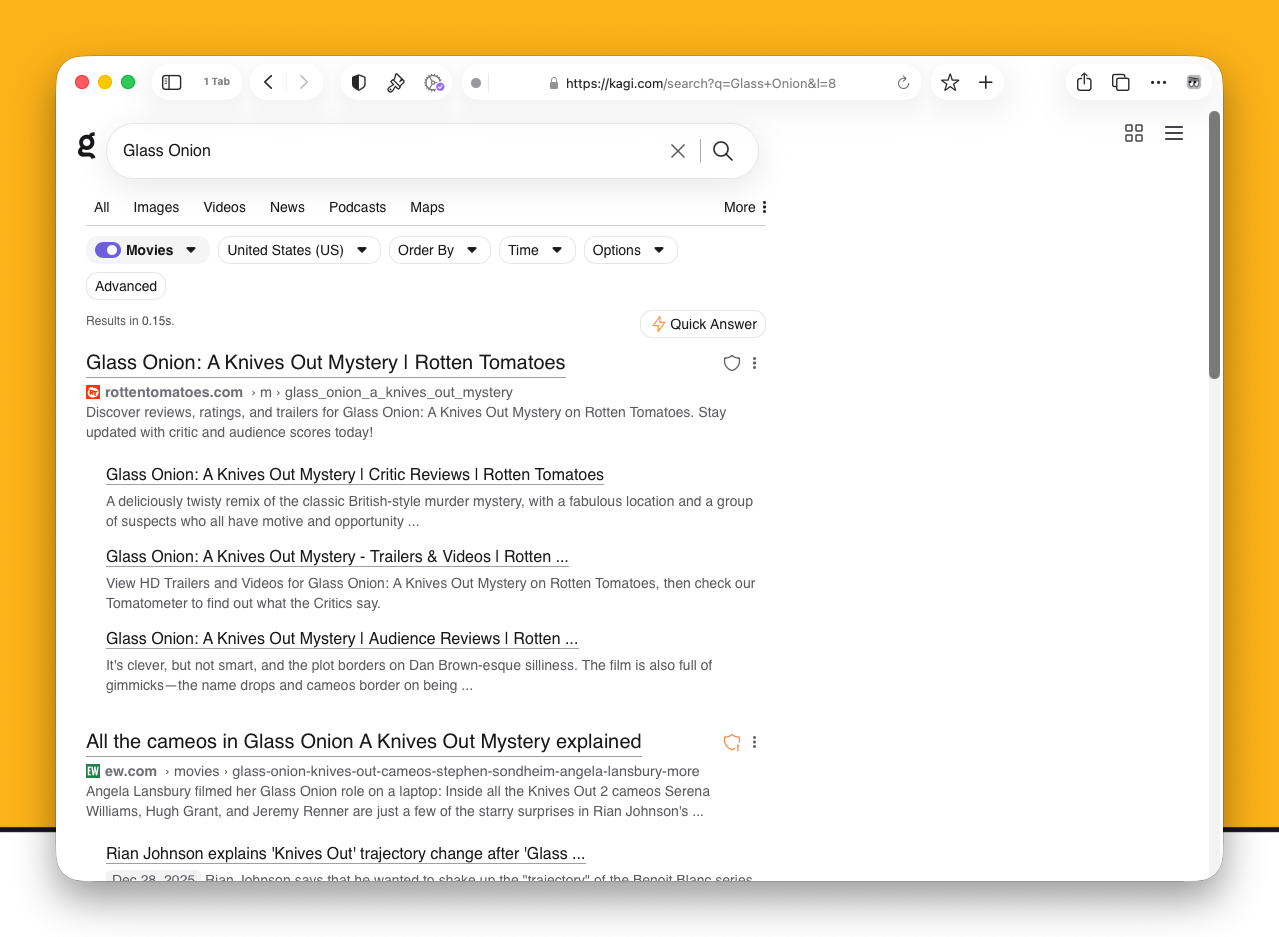Click the Quick Answer button
Image resolution: width=1279 pixels, height=937 pixels.
pyautogui.click(x=703, y=324)
